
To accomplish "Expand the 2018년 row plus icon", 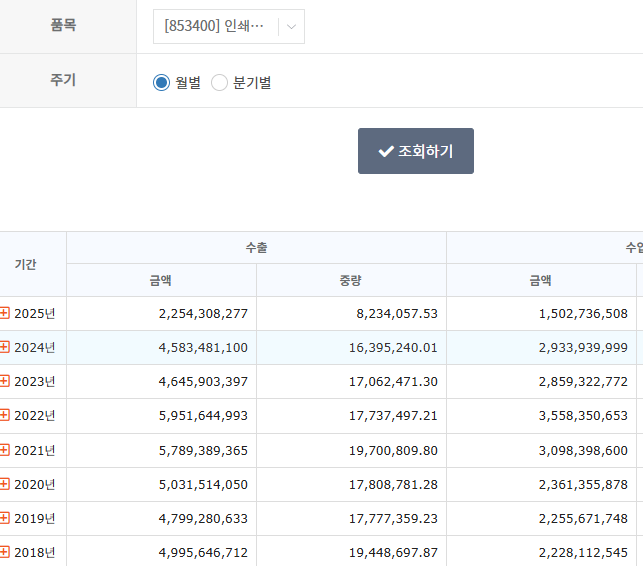I will [x=5, y=551].
